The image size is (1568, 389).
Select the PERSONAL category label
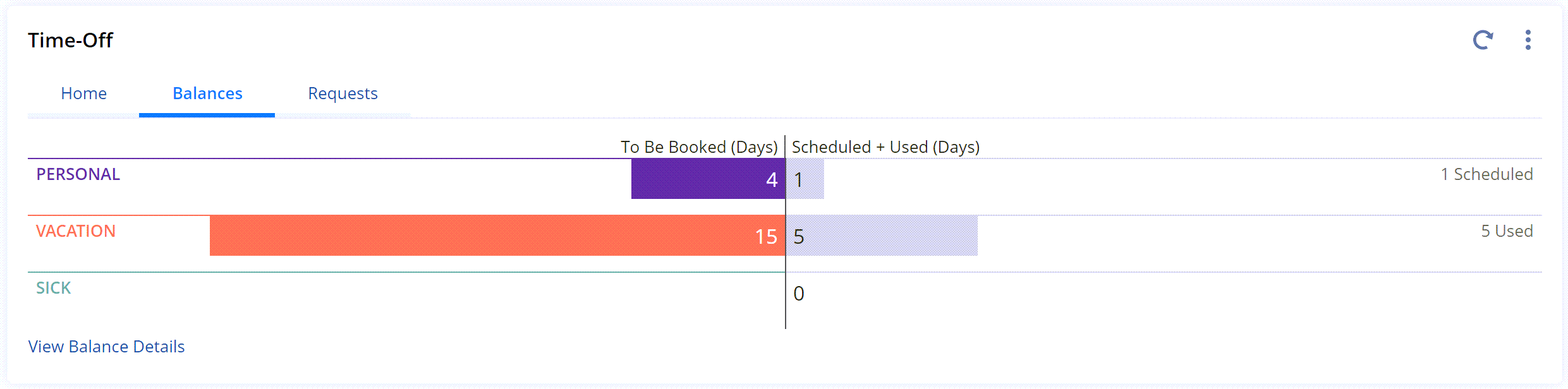(77, 174)
